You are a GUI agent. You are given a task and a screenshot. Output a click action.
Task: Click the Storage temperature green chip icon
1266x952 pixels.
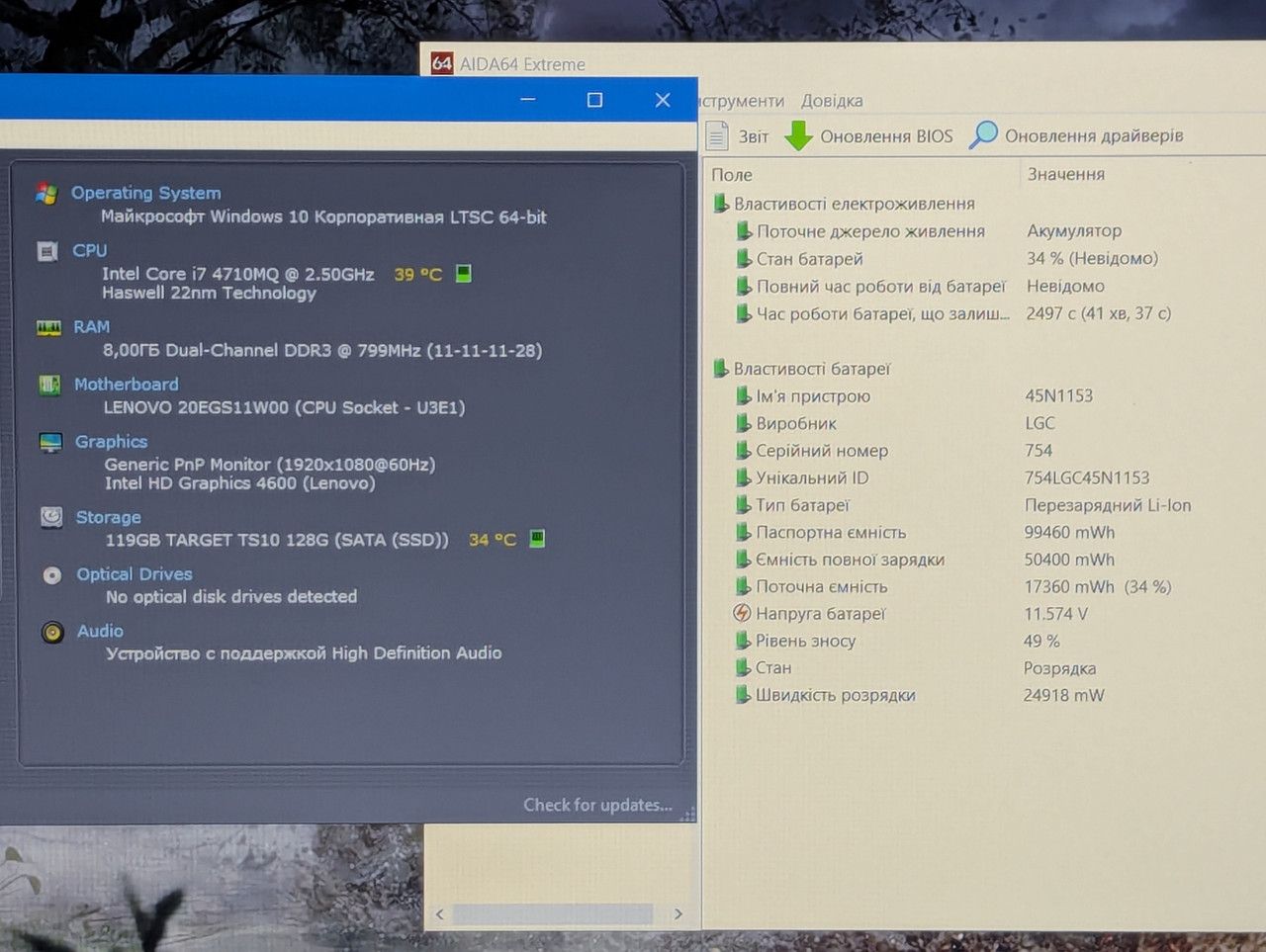[x=537, y=539]
